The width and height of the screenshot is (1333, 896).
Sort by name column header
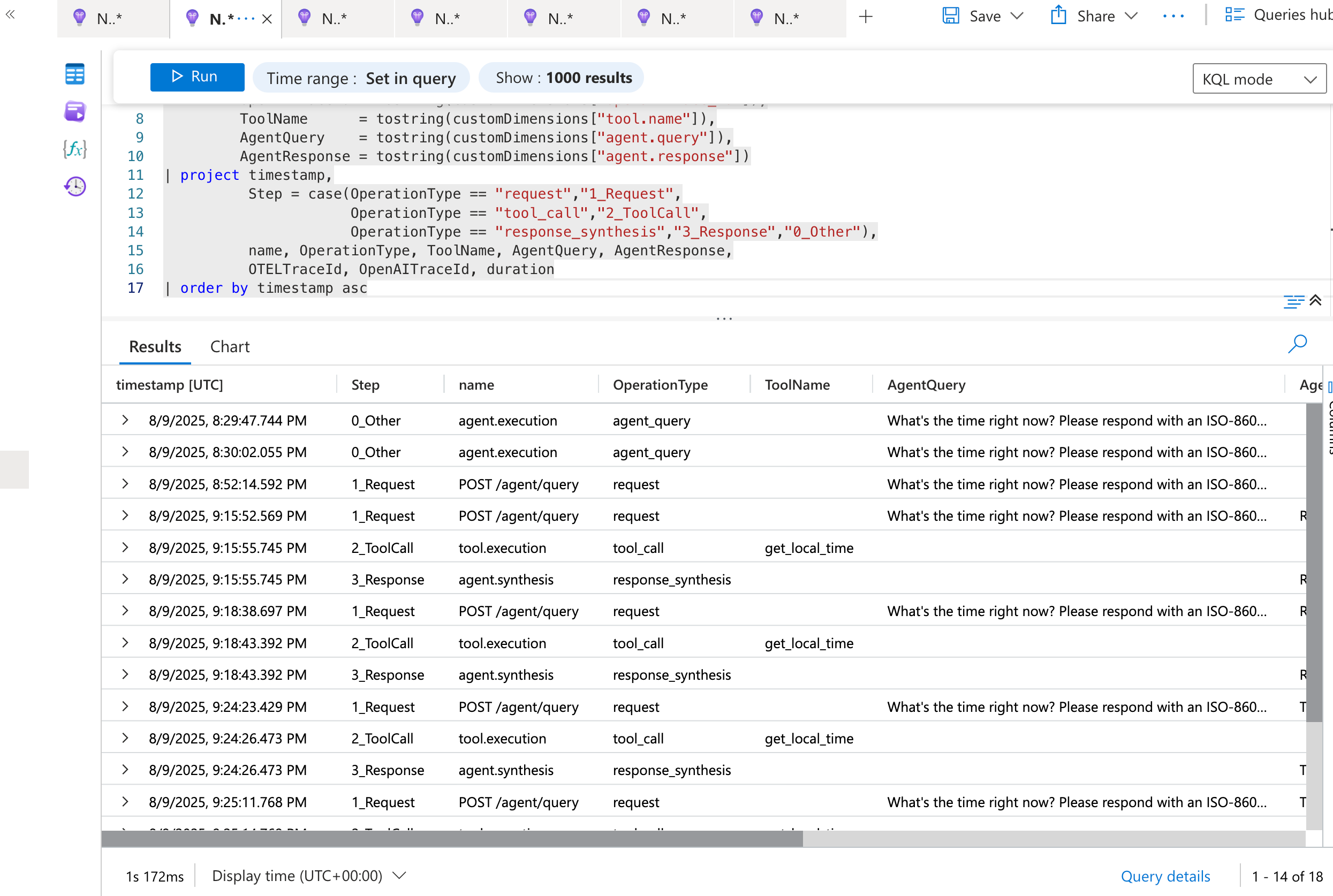(476, 384)
